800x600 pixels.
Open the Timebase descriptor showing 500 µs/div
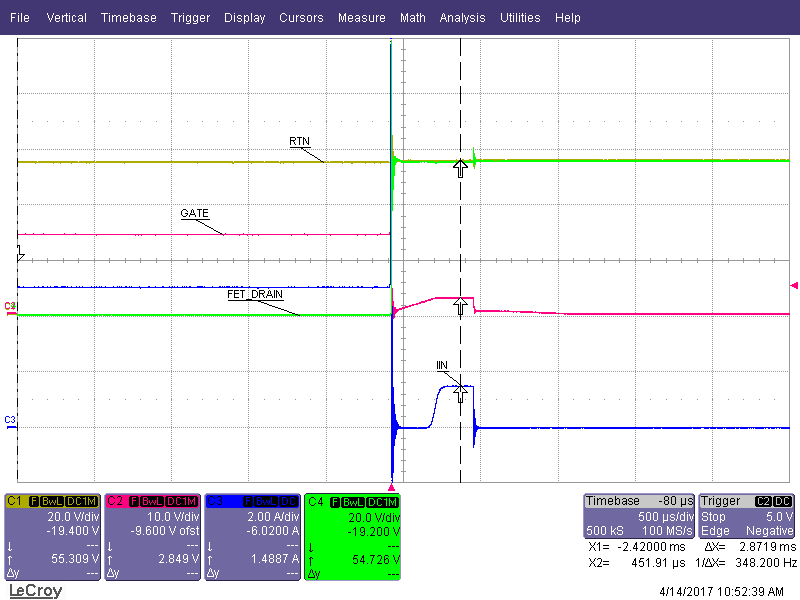click(668, 517)
